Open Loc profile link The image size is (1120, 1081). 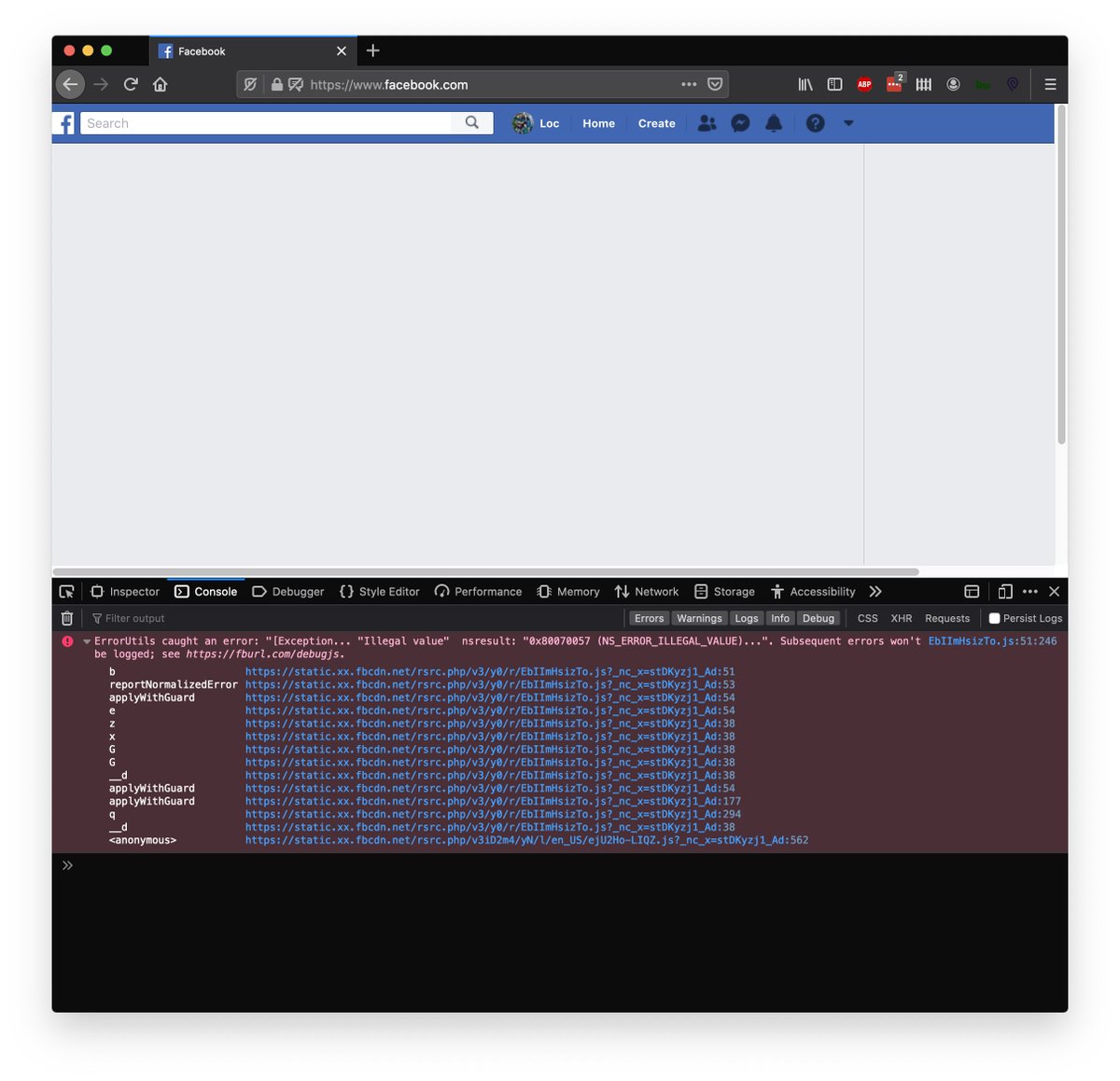click(x=537, y=123)
